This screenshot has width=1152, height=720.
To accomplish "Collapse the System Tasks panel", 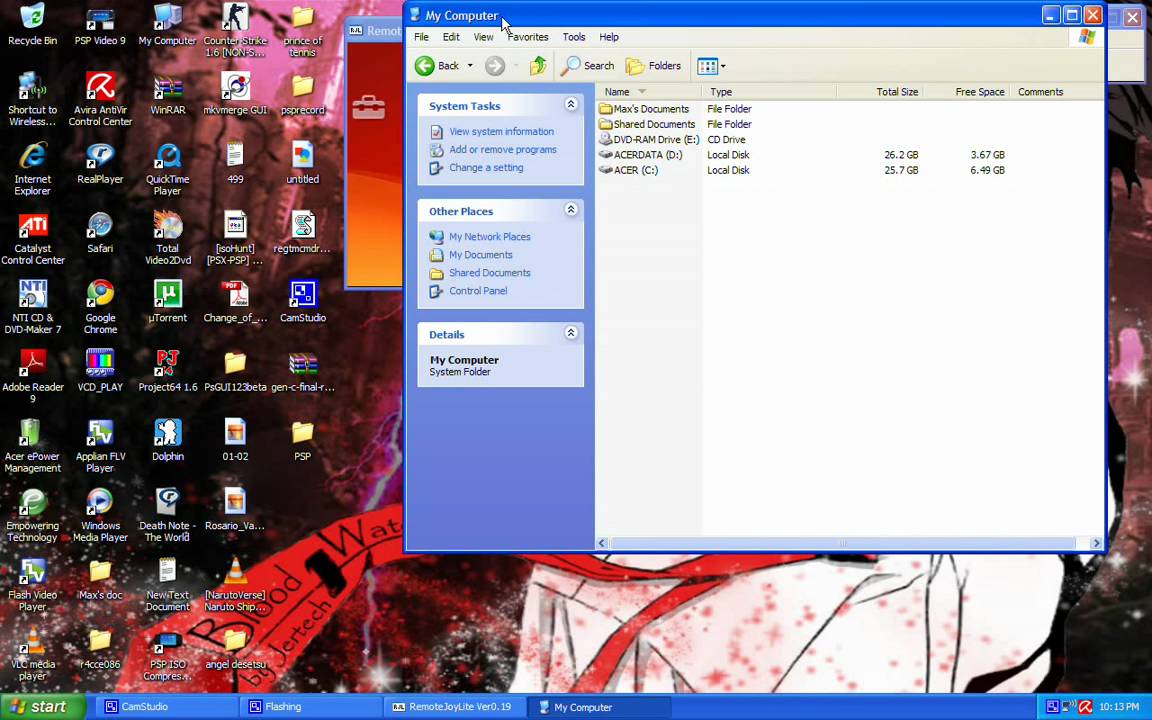I will [x=571, y=105].
